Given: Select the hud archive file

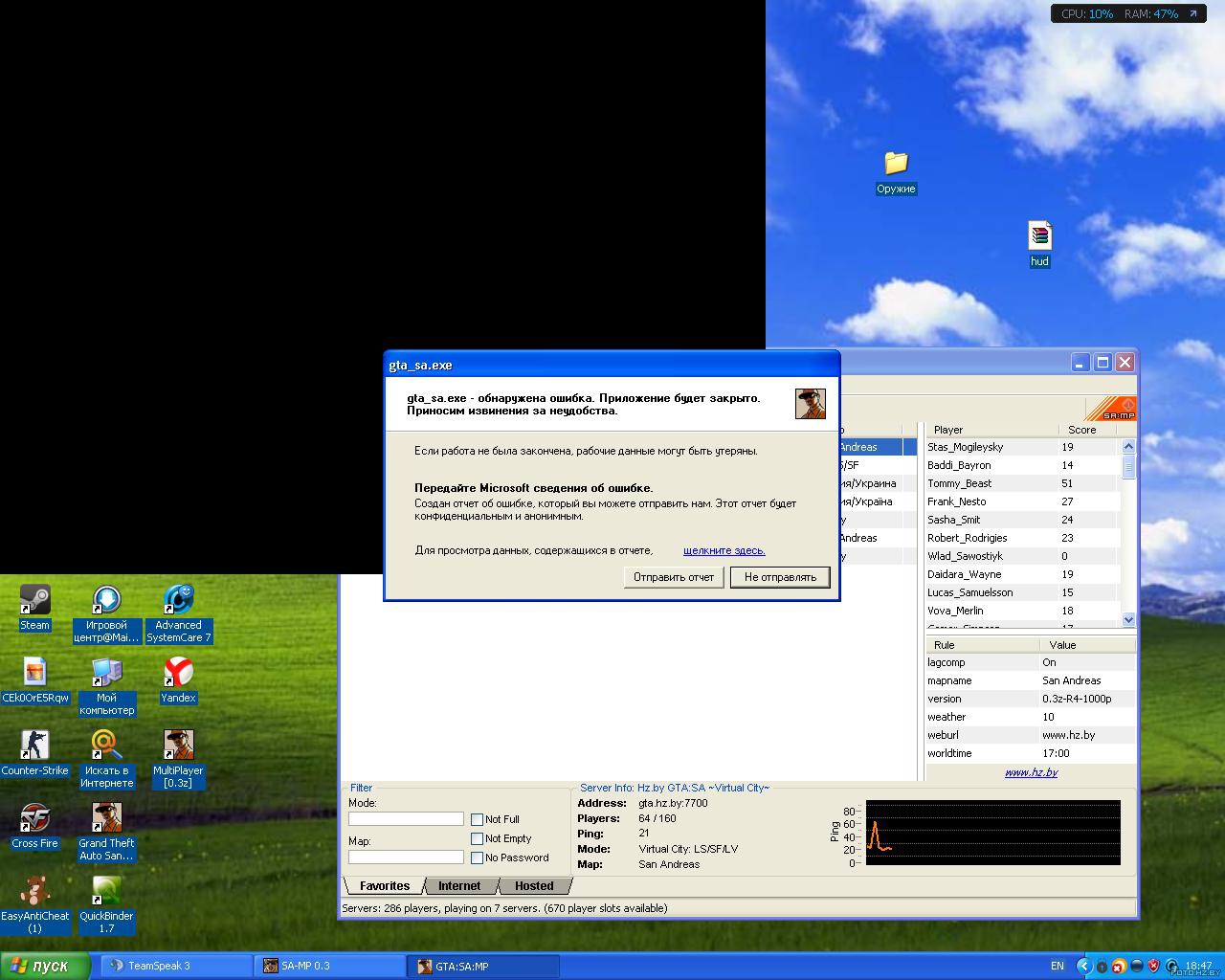Looking at the screenshot, I should (1039, 244).
